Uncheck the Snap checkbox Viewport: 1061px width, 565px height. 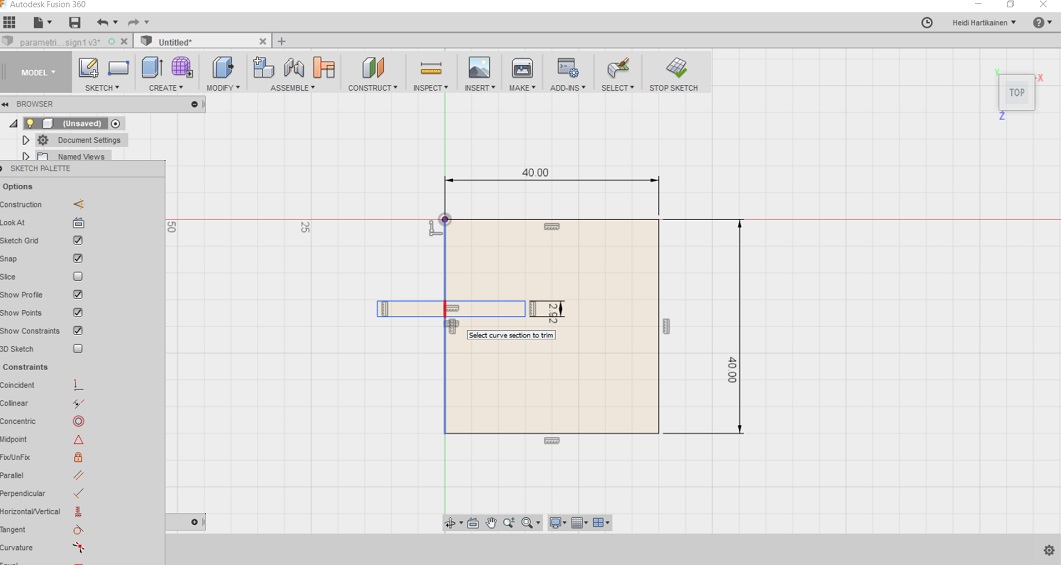pos(78,258)
